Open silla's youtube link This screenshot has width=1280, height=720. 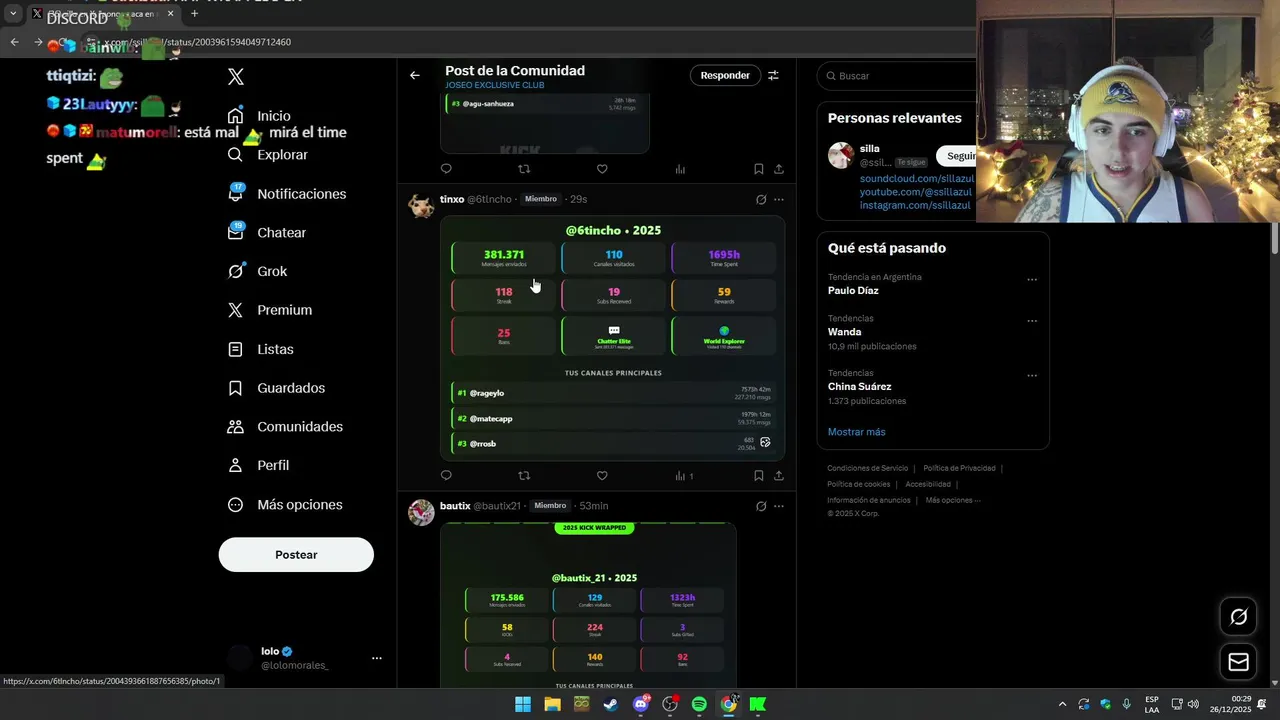click(916, 191)
